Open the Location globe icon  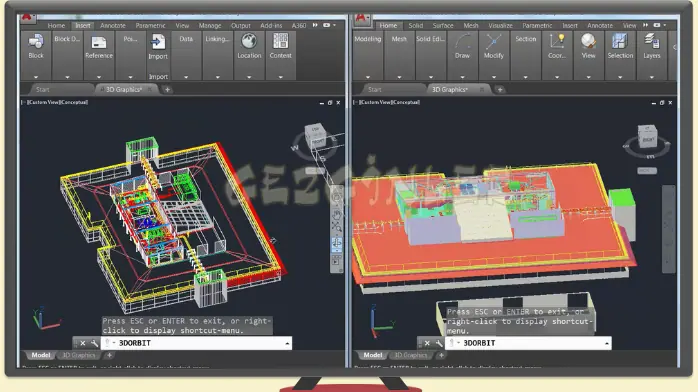[x=249, y=41]
